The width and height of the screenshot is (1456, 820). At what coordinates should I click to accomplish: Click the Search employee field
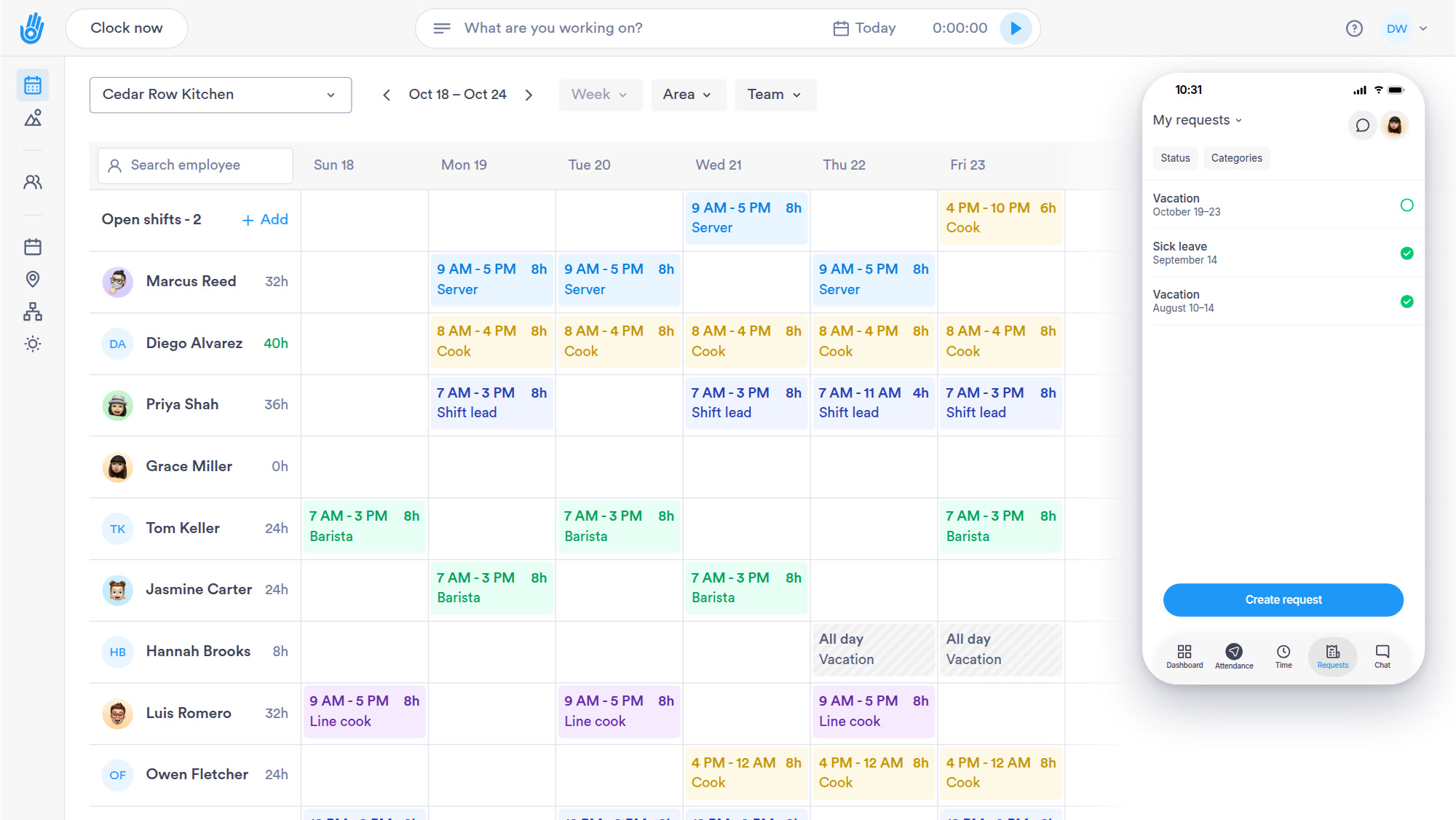click(x=195, y=165)
